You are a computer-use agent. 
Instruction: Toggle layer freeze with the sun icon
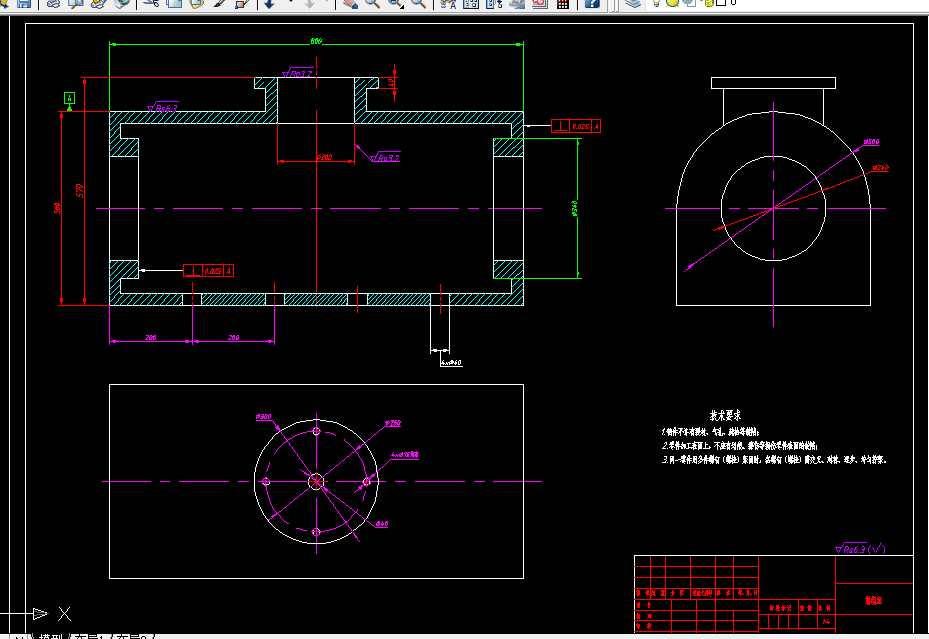pos(672,3)
